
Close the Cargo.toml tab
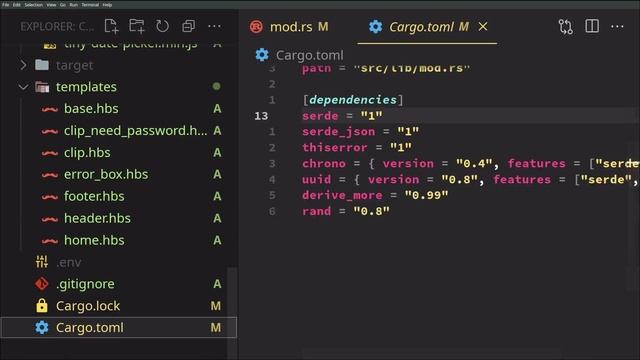[483, 27]
